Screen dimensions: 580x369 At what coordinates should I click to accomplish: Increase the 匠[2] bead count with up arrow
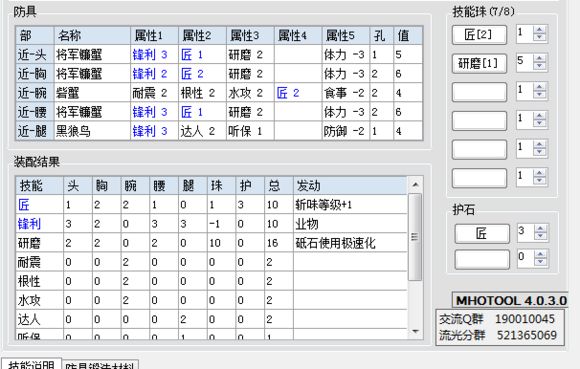point(540,30)
